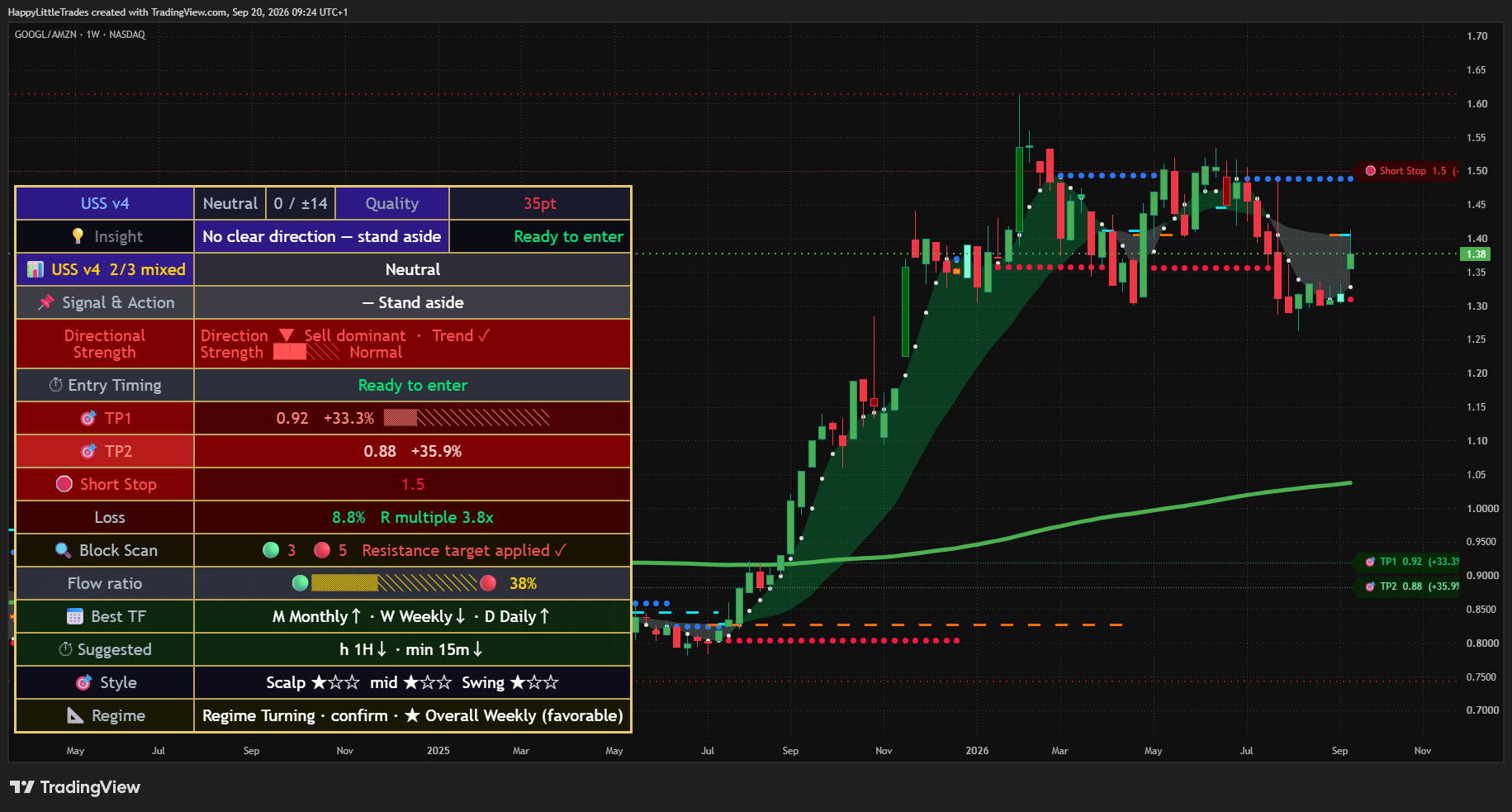Viewport: 1512px width, 812px height.
Task: Click the red circle icon beside Short Stop in table
Action: 64,484
